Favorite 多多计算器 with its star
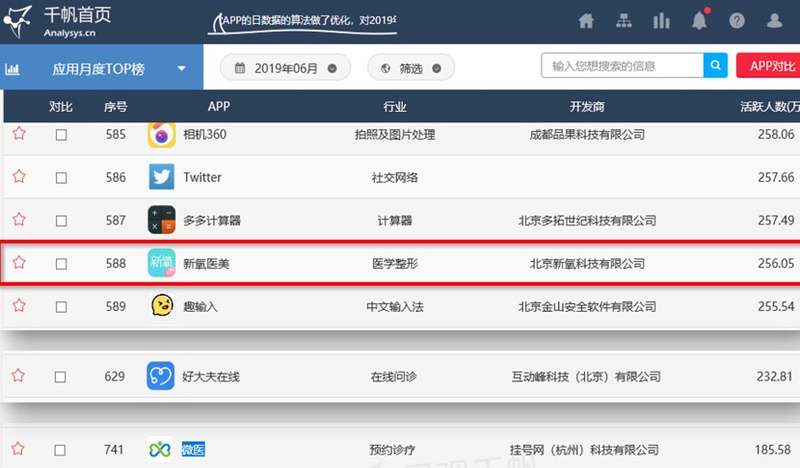This screenshot has height=468, width=800. [19, 220]
